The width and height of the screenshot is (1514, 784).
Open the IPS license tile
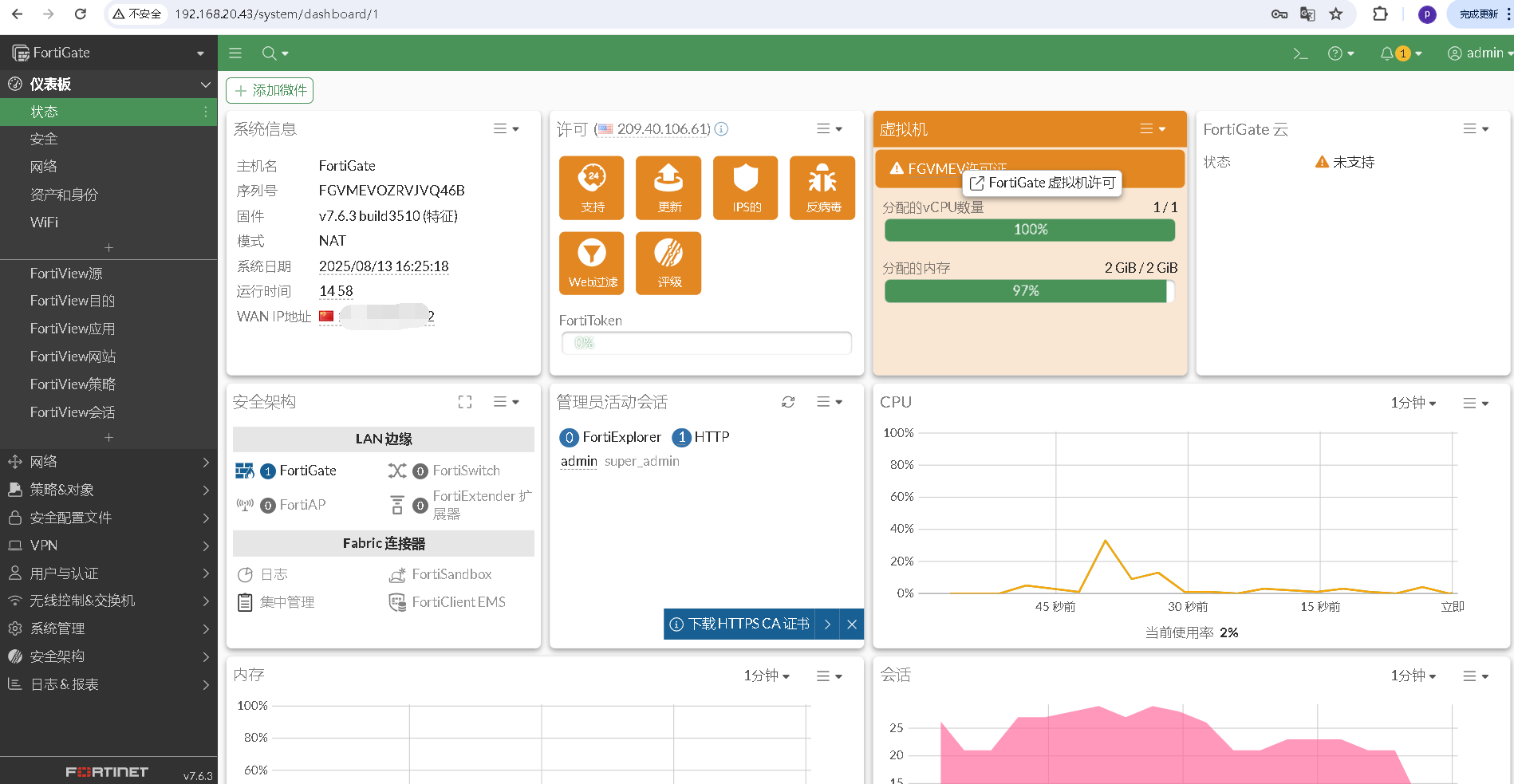pos(745,187)
